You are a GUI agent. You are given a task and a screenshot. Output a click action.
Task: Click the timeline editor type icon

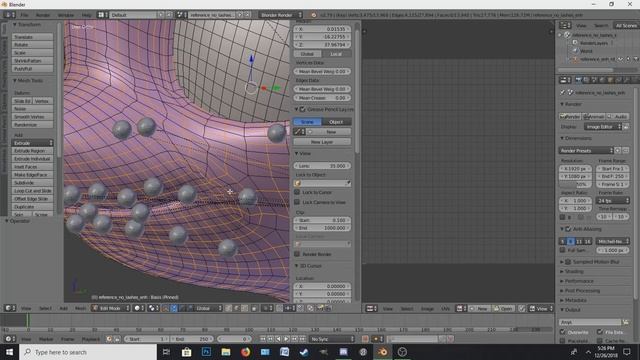[9, 339]
